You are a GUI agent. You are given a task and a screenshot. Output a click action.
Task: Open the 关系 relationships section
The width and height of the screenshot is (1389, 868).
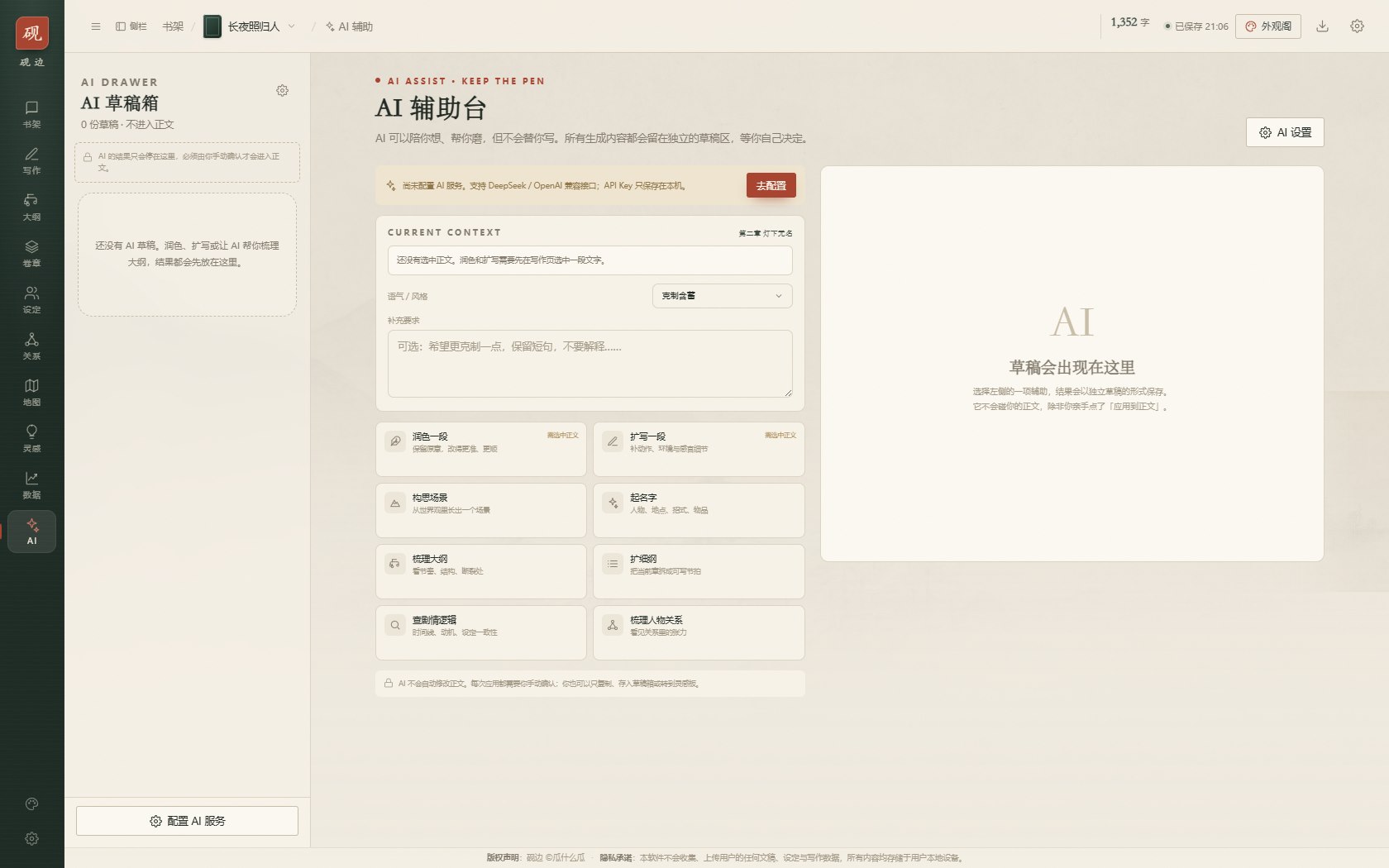31,346
